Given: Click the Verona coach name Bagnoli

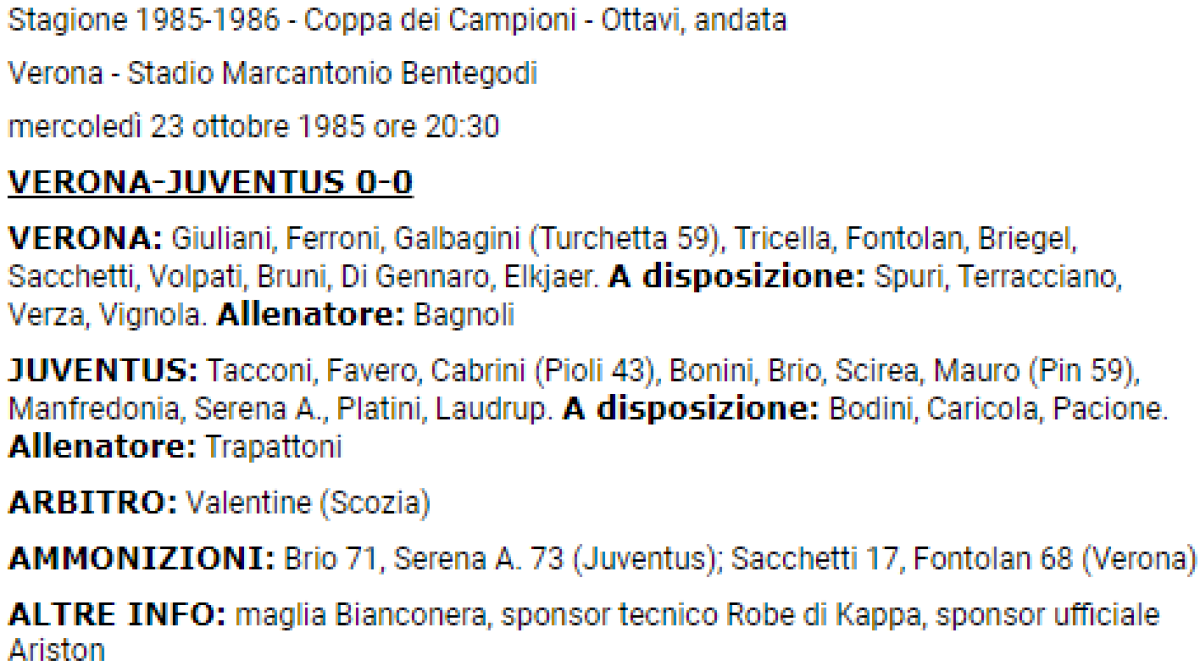Looking at the screenshot, I should point(467,315).
